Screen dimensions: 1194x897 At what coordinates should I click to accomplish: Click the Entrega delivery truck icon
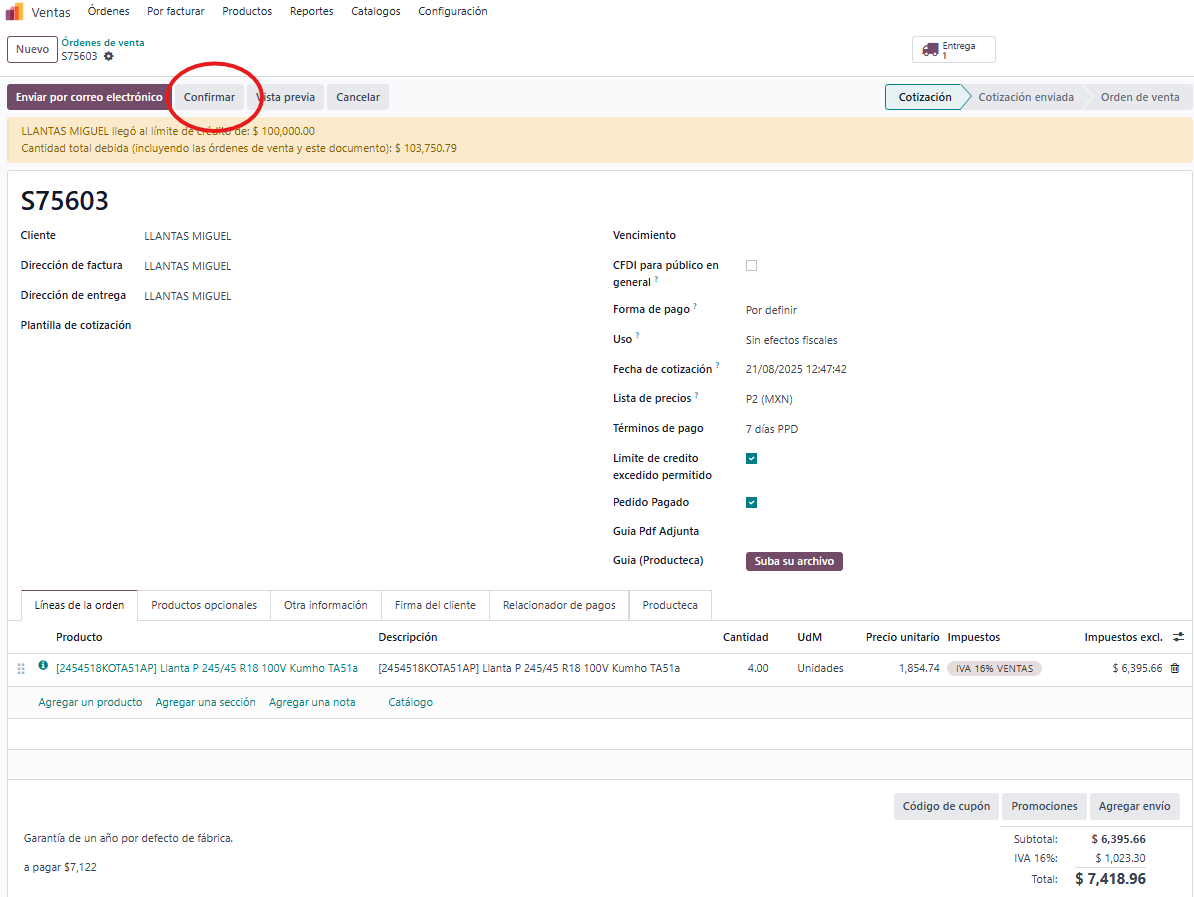930,49
